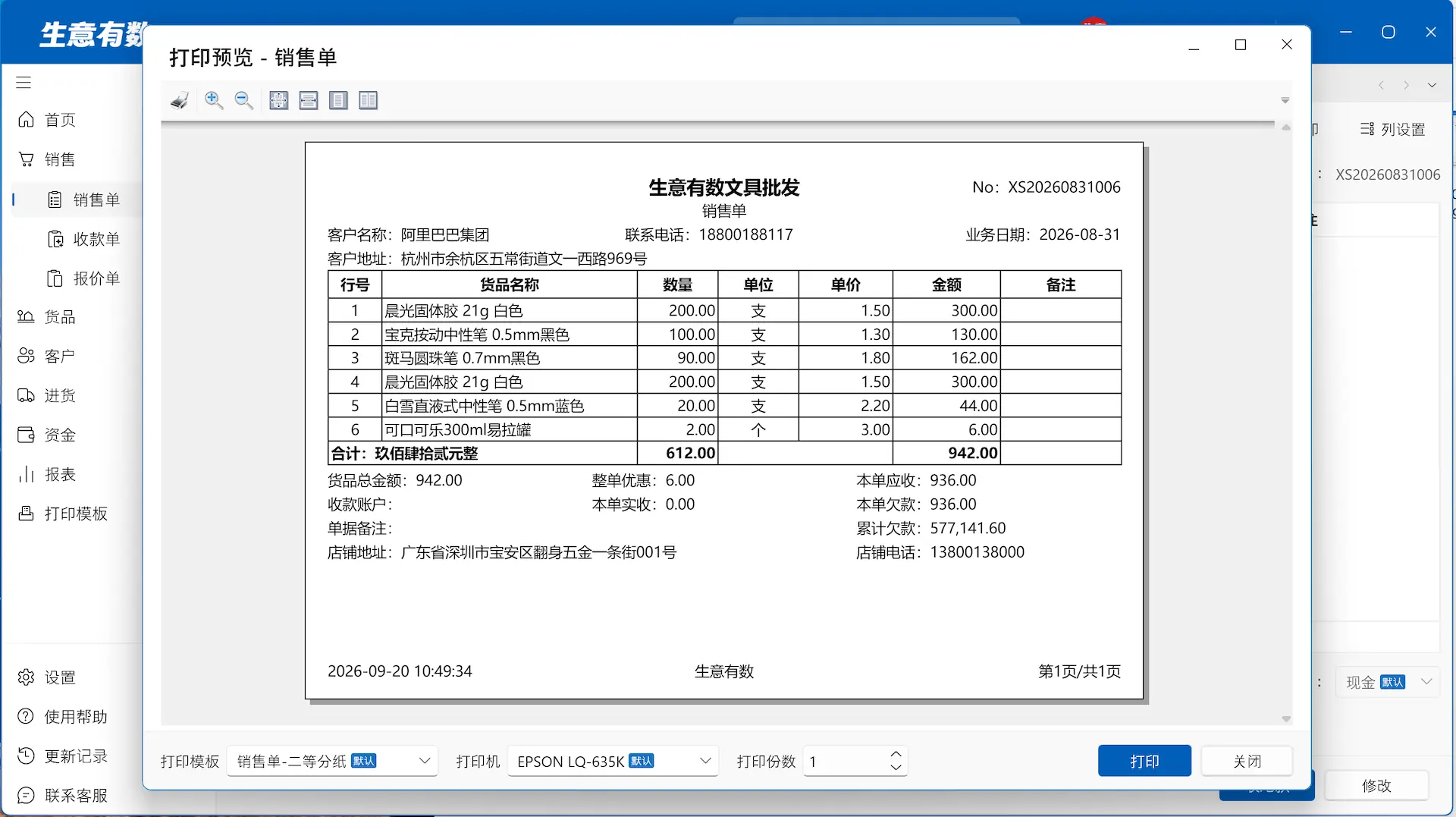Go to next tab arrow in main window
Viewport: 1456px width, 817px height.
coord(1407,85)
